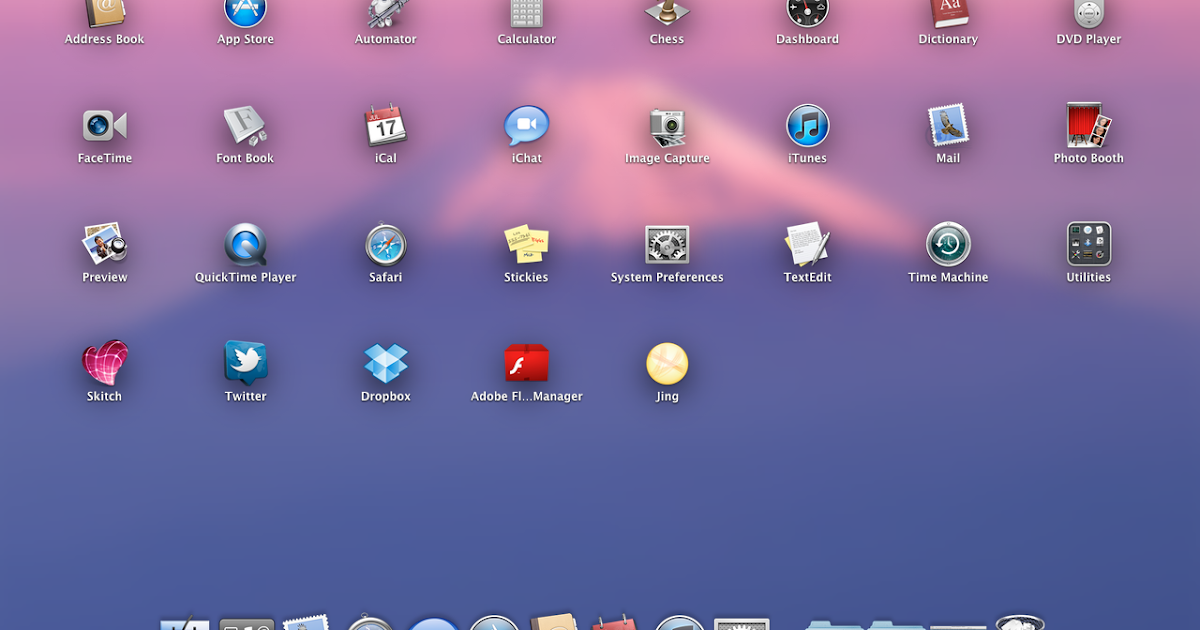Open the Chess game
1200x630 pixels.
tap(667, 14)
